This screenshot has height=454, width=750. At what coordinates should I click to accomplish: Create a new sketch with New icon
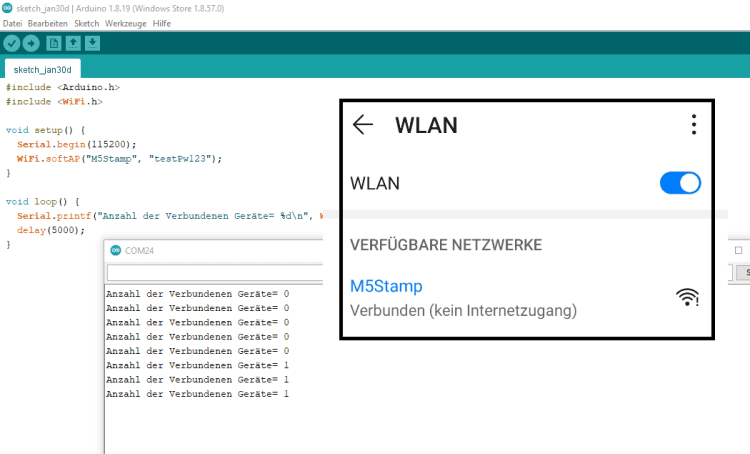pyautogui.click(x=54, y=43)
